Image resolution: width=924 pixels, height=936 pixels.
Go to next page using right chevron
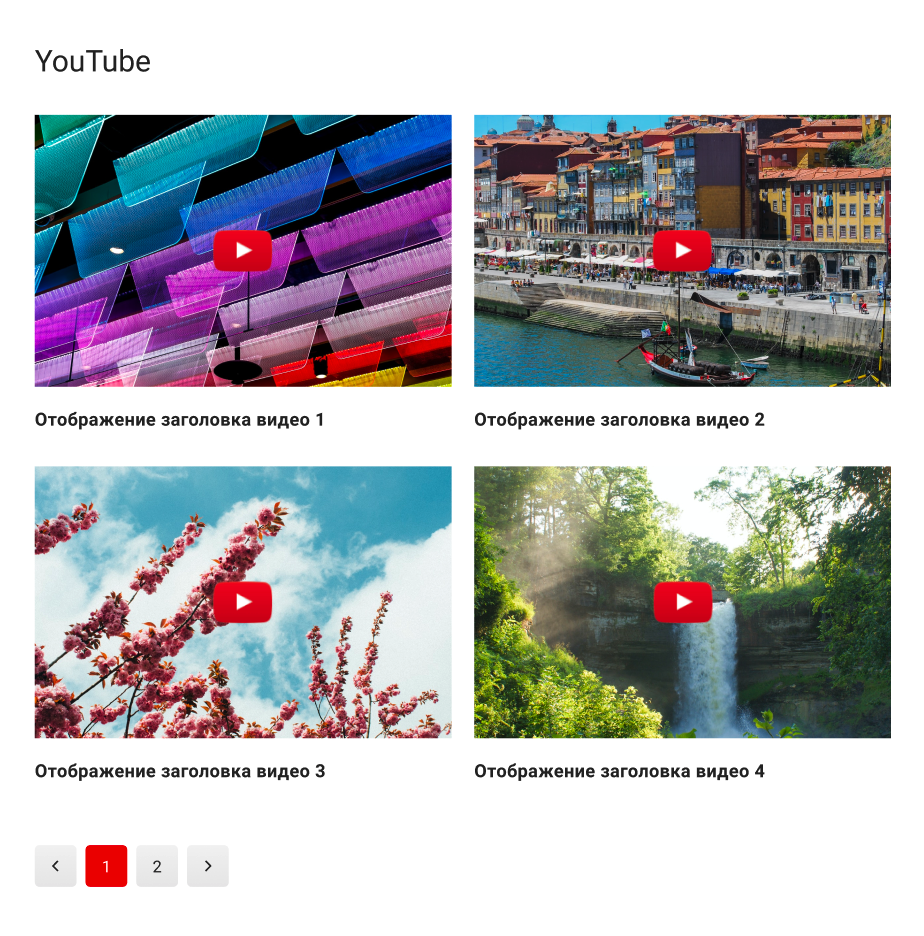coord(208,866)
